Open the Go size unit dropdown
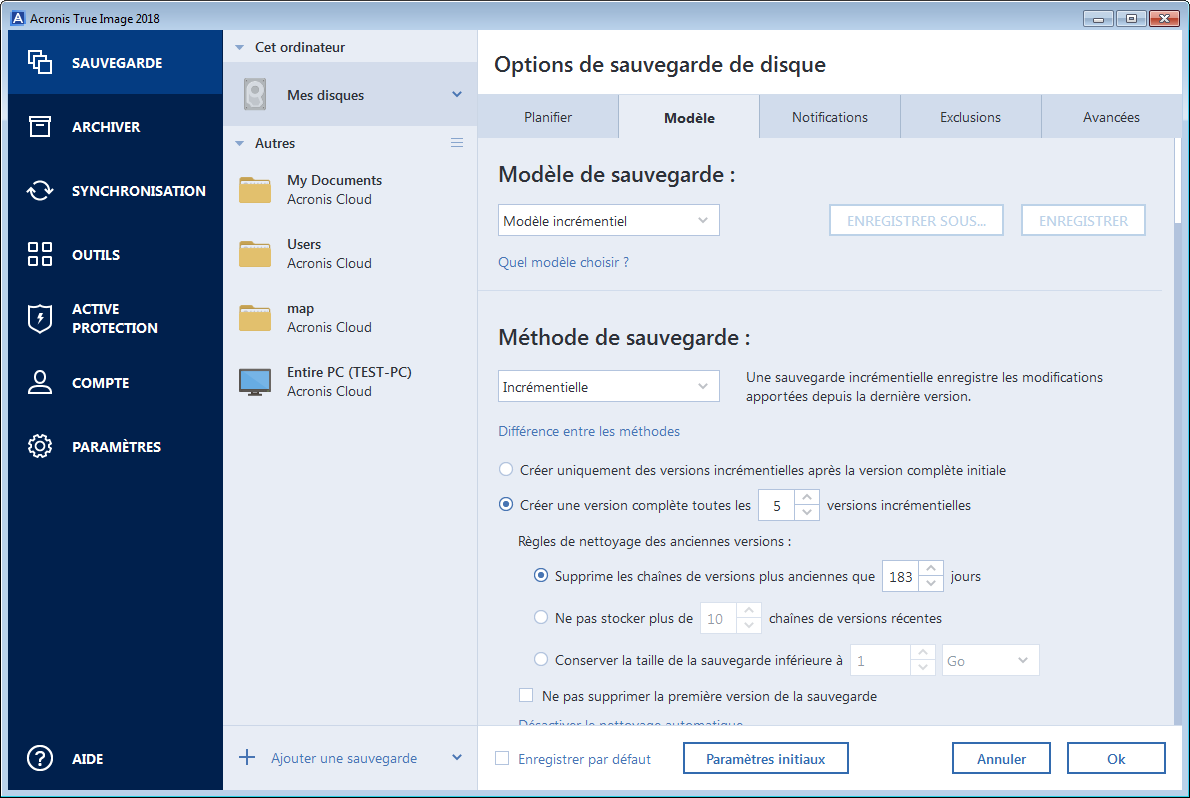Image resolution: width=1190 pixels, height=798 pixels. (990, 661)
